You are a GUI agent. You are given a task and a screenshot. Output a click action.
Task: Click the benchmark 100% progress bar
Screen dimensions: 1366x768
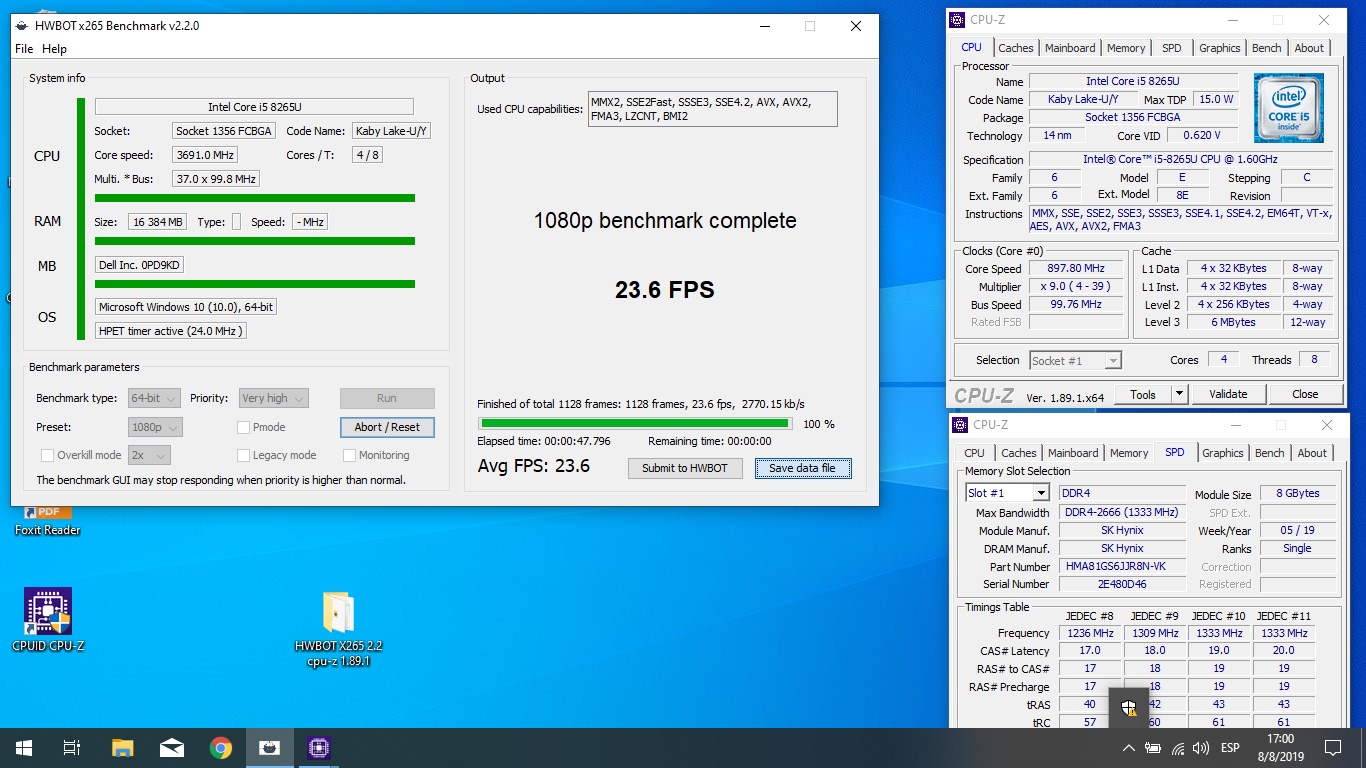[635, 424]
